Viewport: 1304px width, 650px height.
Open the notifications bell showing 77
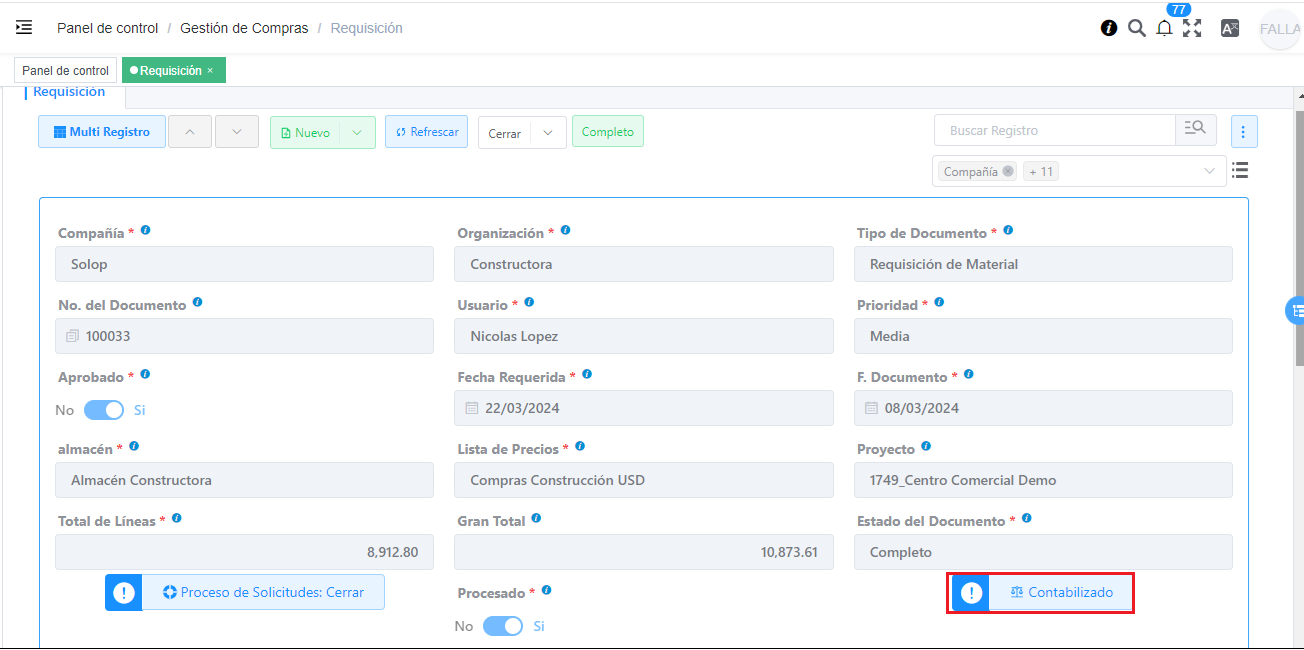[x=1164, y=28]
